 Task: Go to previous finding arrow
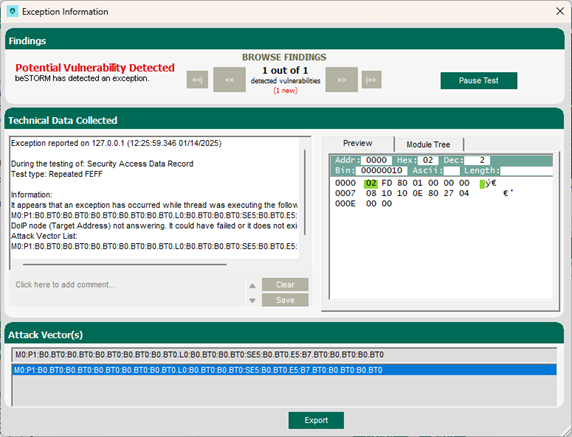pos(229,80)
